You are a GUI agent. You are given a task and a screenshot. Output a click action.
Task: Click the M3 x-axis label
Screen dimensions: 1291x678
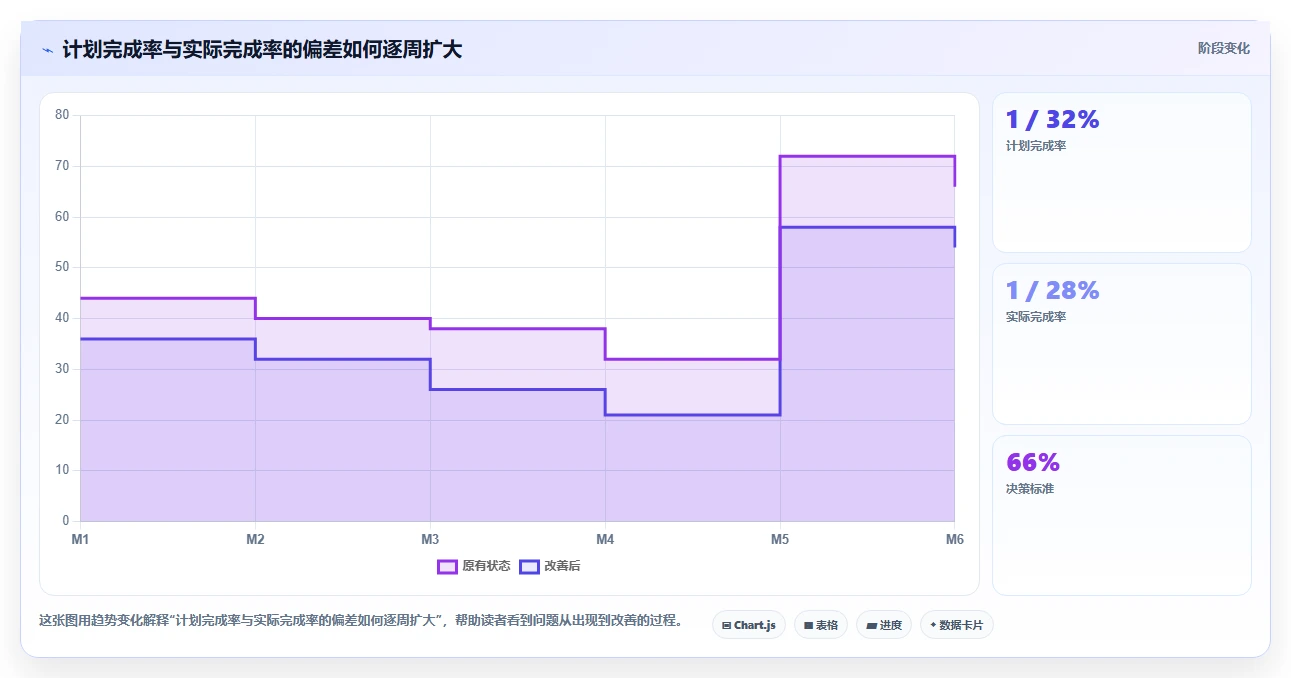click(430, 539)
